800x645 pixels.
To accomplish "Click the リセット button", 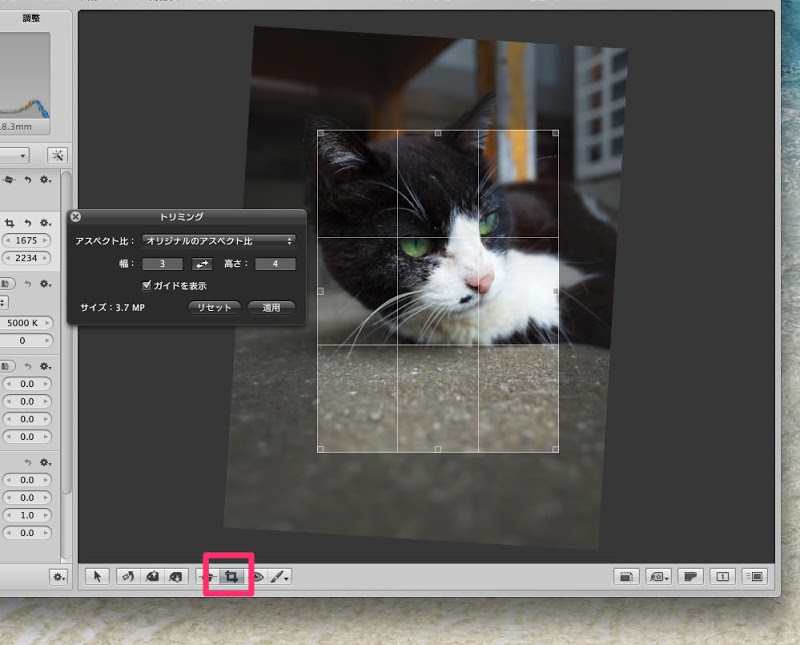I will tap(214, 307).
